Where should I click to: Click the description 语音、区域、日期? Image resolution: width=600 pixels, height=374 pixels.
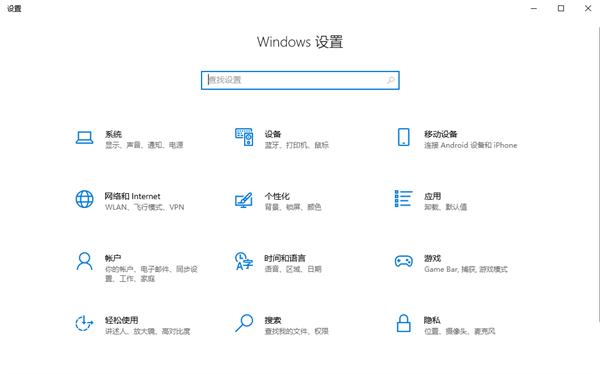click(x=293, y=269)
